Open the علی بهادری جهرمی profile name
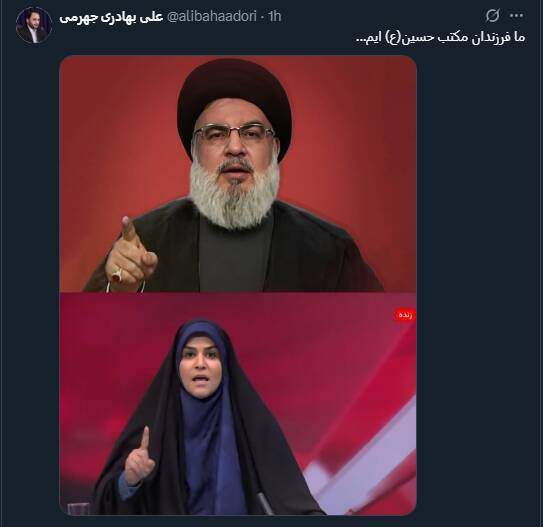543x527 pixels. click(x=111, y=17)
